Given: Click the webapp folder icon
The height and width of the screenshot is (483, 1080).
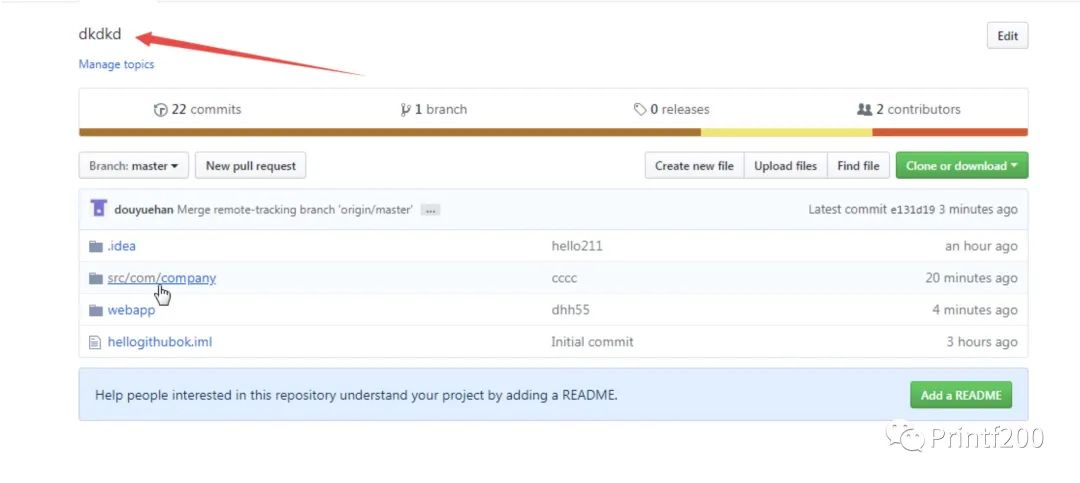Looking at the screenshot, I should tap(96, 310).
